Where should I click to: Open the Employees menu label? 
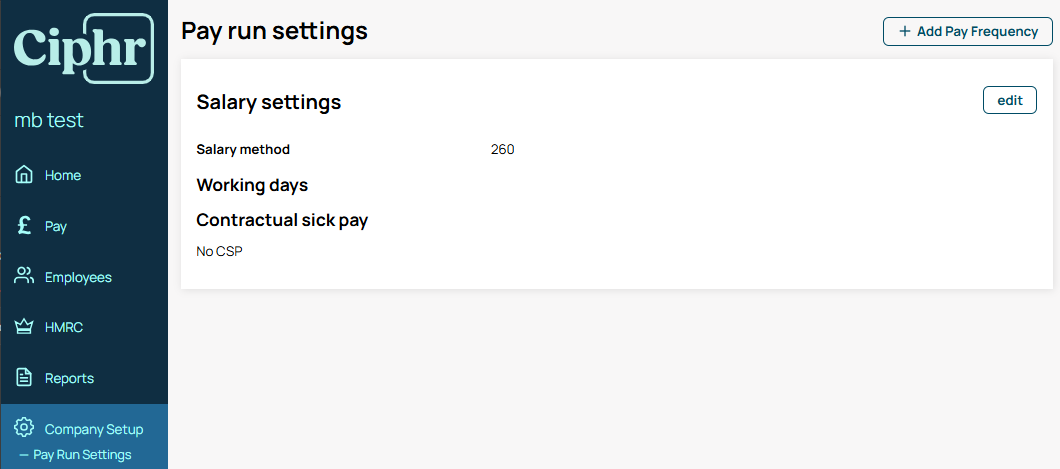click(78, 277)
